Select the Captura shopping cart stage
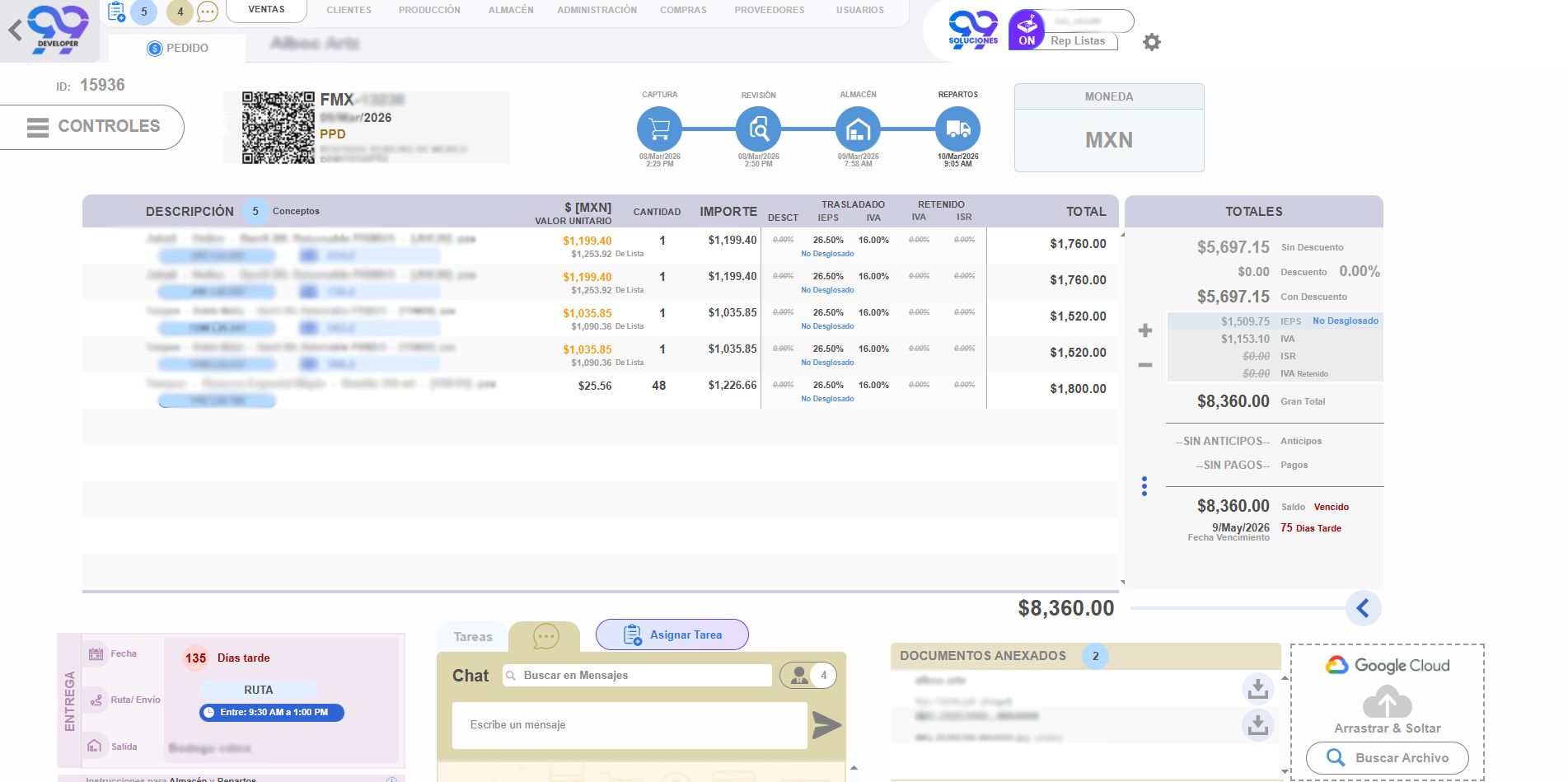The height and width of the screenshot is (782, 1568). click(659, 129)
